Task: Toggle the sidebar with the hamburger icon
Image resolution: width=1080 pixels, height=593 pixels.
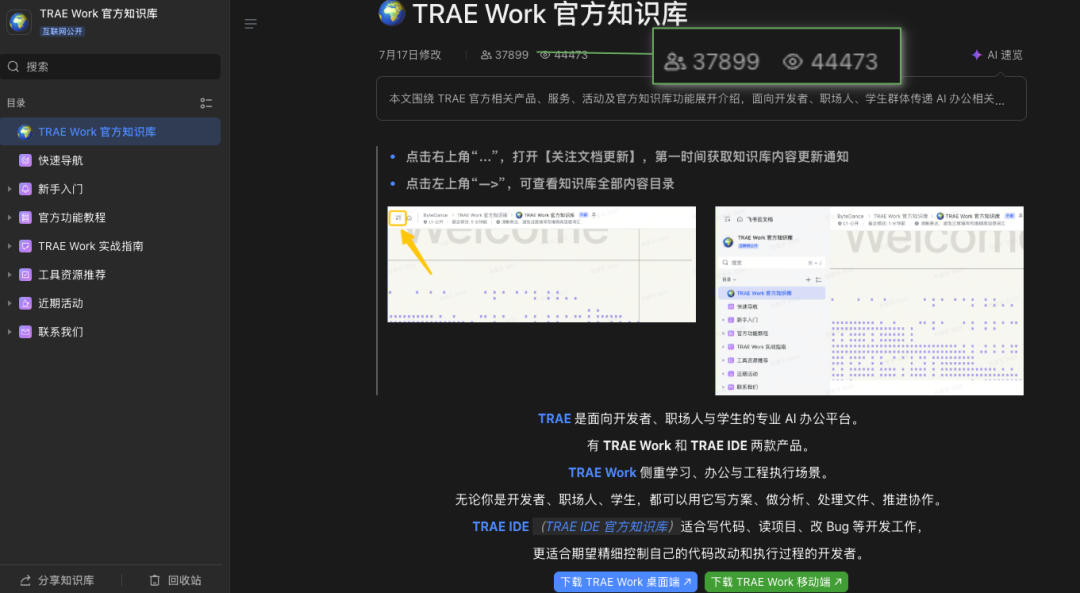Action: point(251,24)
